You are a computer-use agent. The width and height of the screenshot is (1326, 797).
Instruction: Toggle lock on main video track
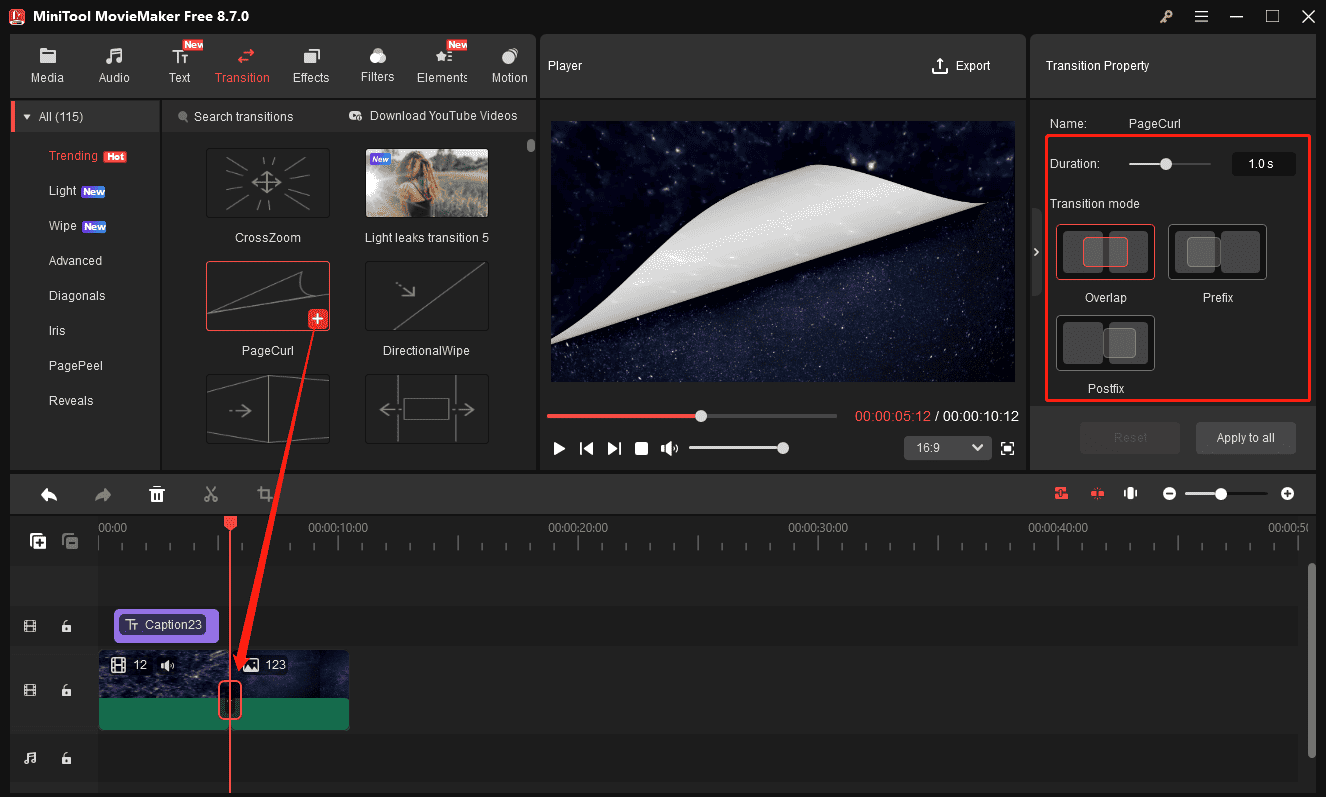coord(66,690)
